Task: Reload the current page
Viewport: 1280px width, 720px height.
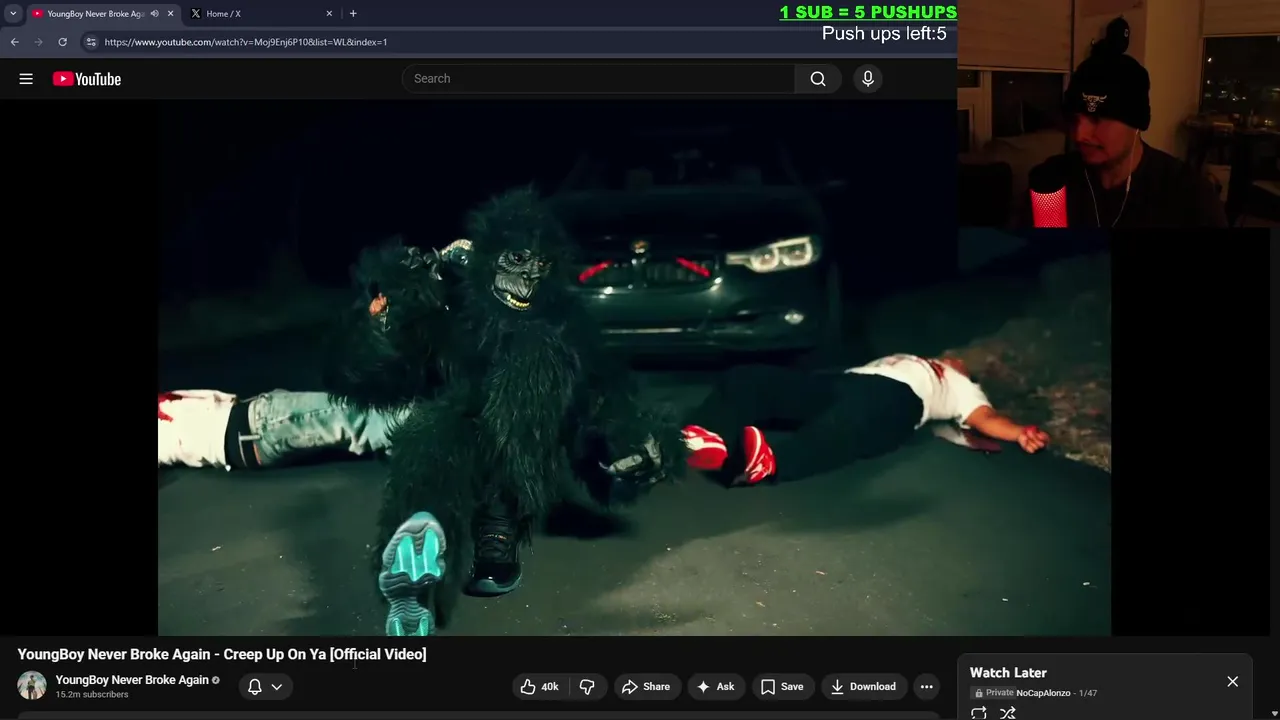Action: pos(63,42)
